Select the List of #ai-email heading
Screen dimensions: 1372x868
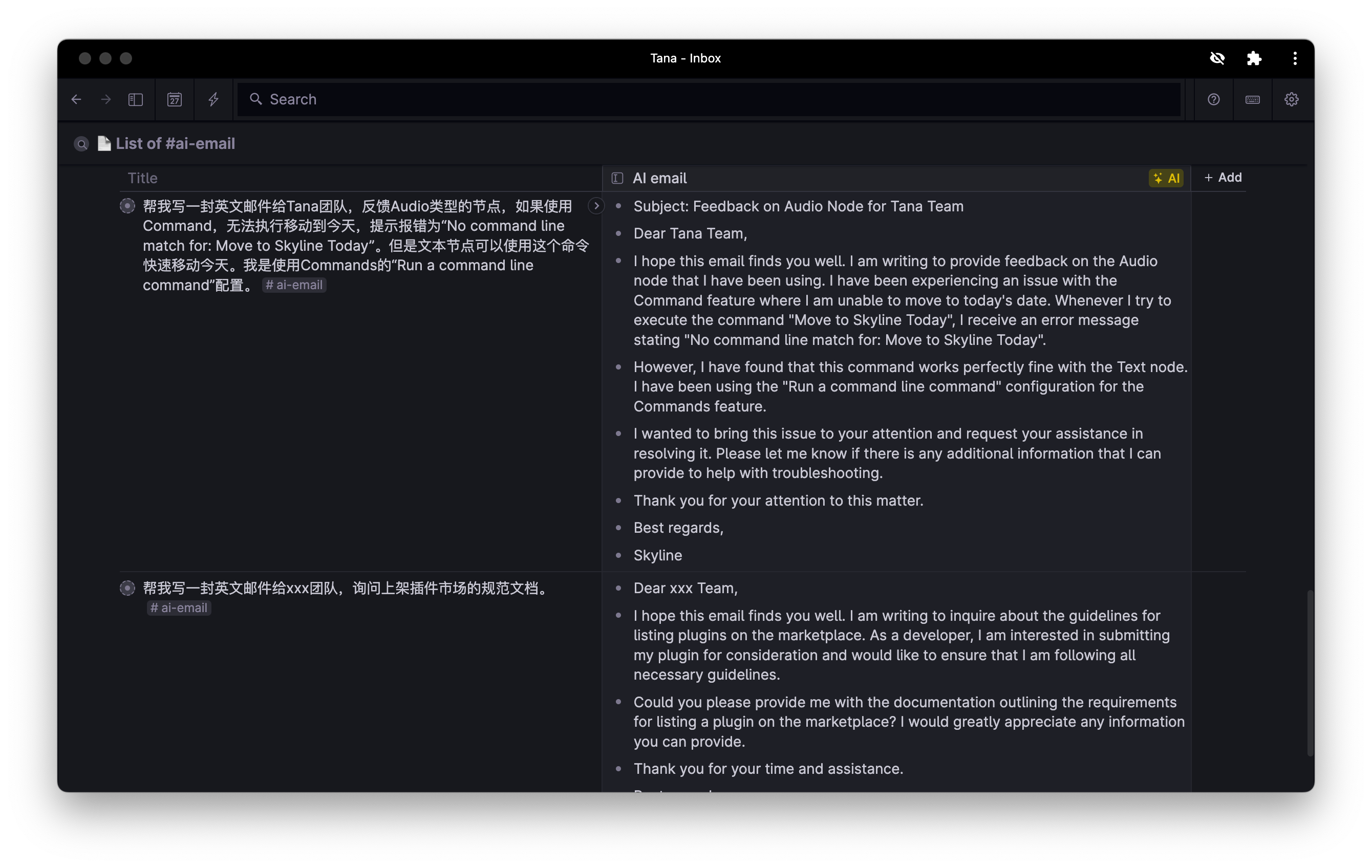176,143
